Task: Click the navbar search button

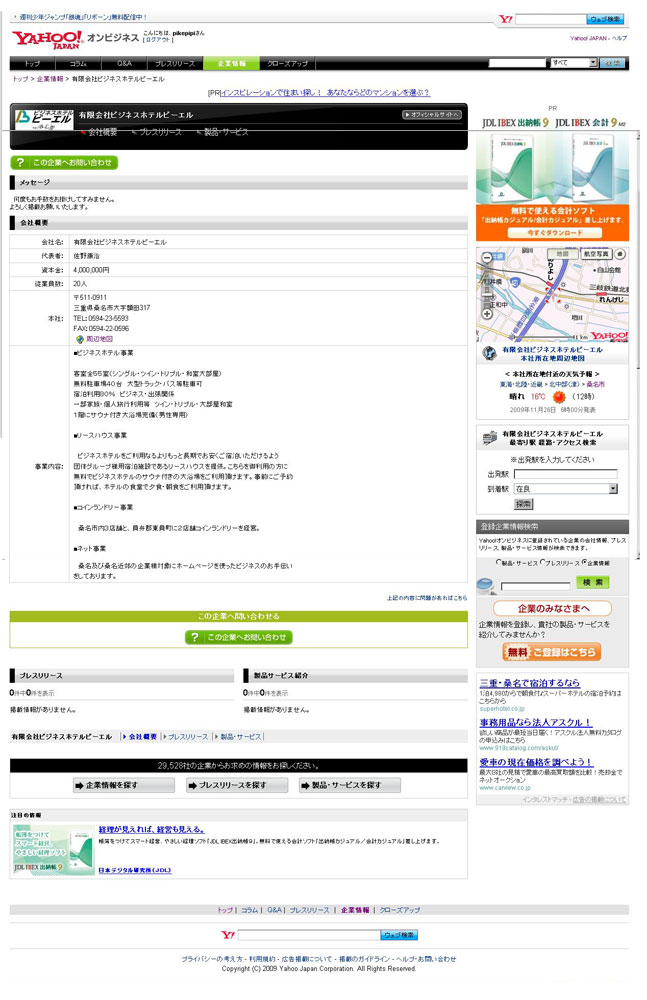Action: tap(612, 62)
